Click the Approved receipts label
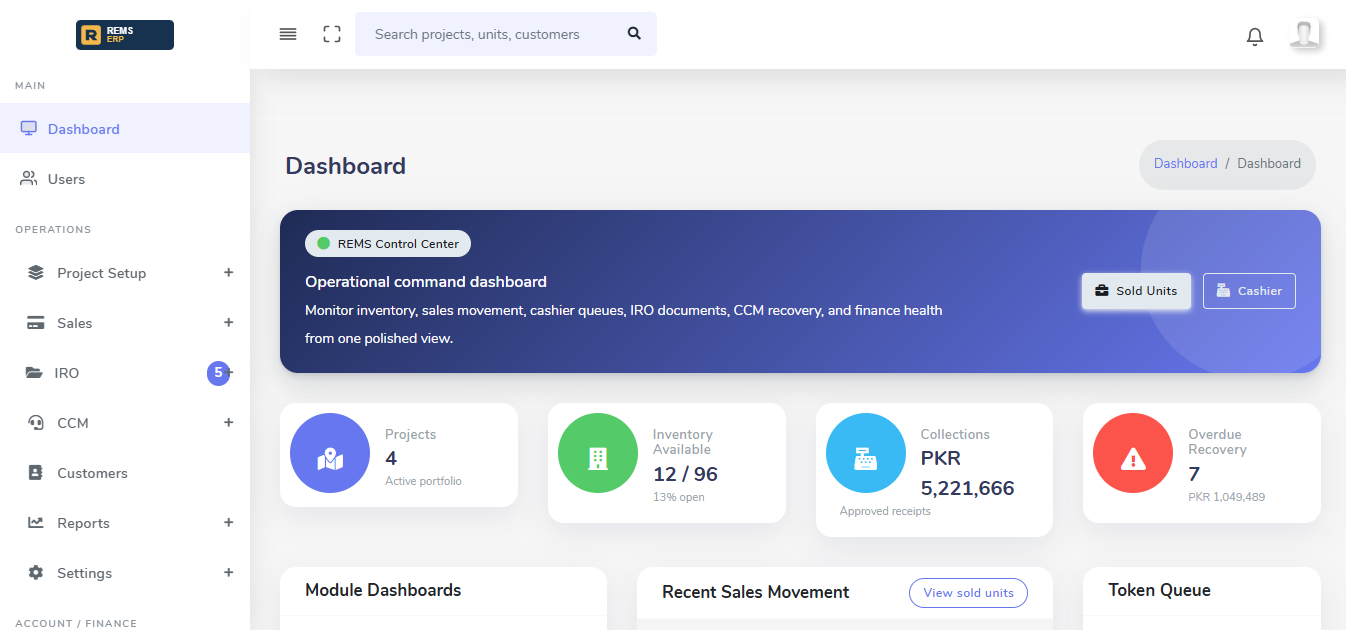1346x630 pixels. pyautogui.click(x=885, y=511)
